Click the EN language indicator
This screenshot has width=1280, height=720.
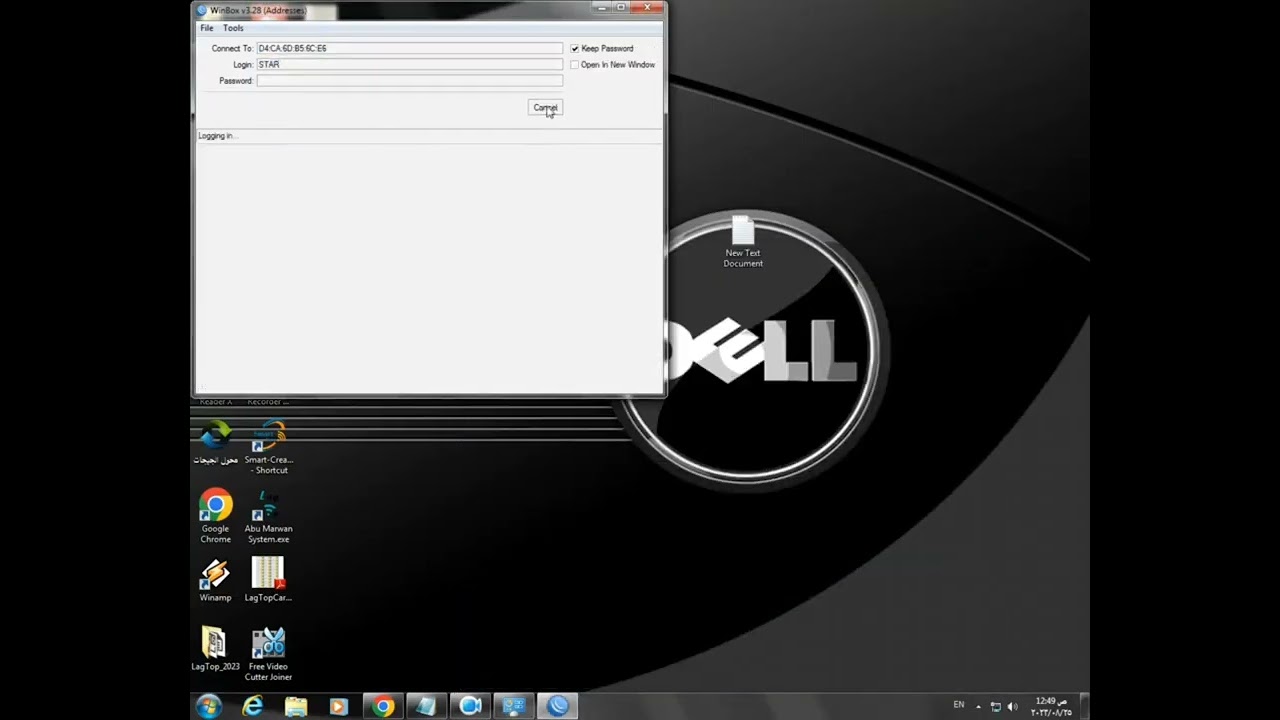coord(959,705)
